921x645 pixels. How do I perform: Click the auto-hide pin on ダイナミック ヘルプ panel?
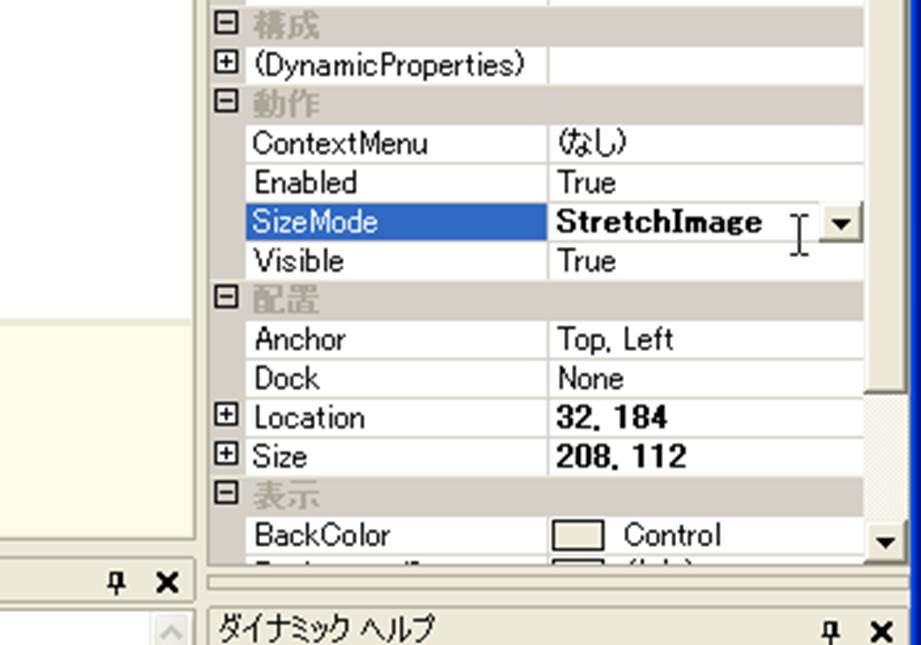coord(830,630)
